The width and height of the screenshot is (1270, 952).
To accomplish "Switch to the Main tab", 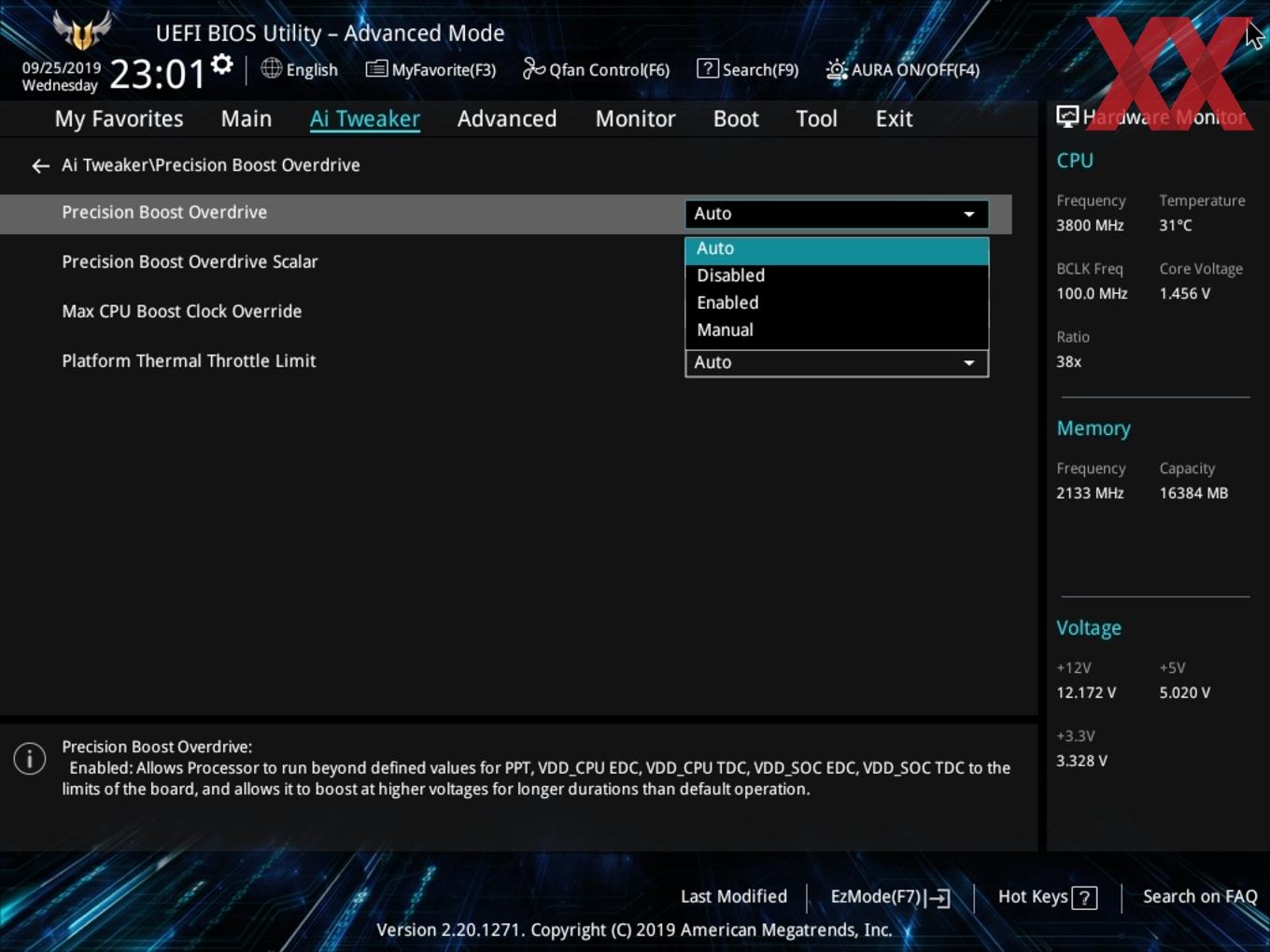I will coord(247,119).
